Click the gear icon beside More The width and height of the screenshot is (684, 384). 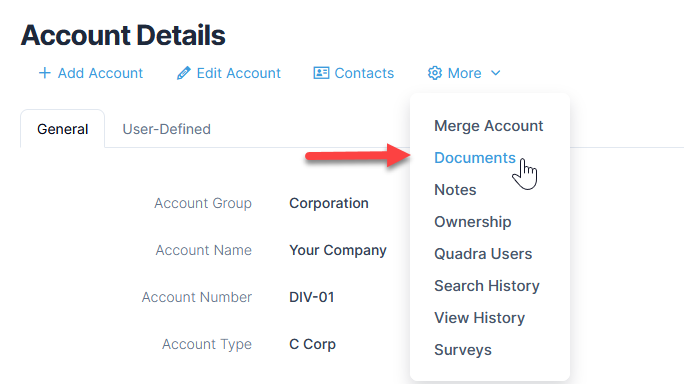click(x=434, y=73)
